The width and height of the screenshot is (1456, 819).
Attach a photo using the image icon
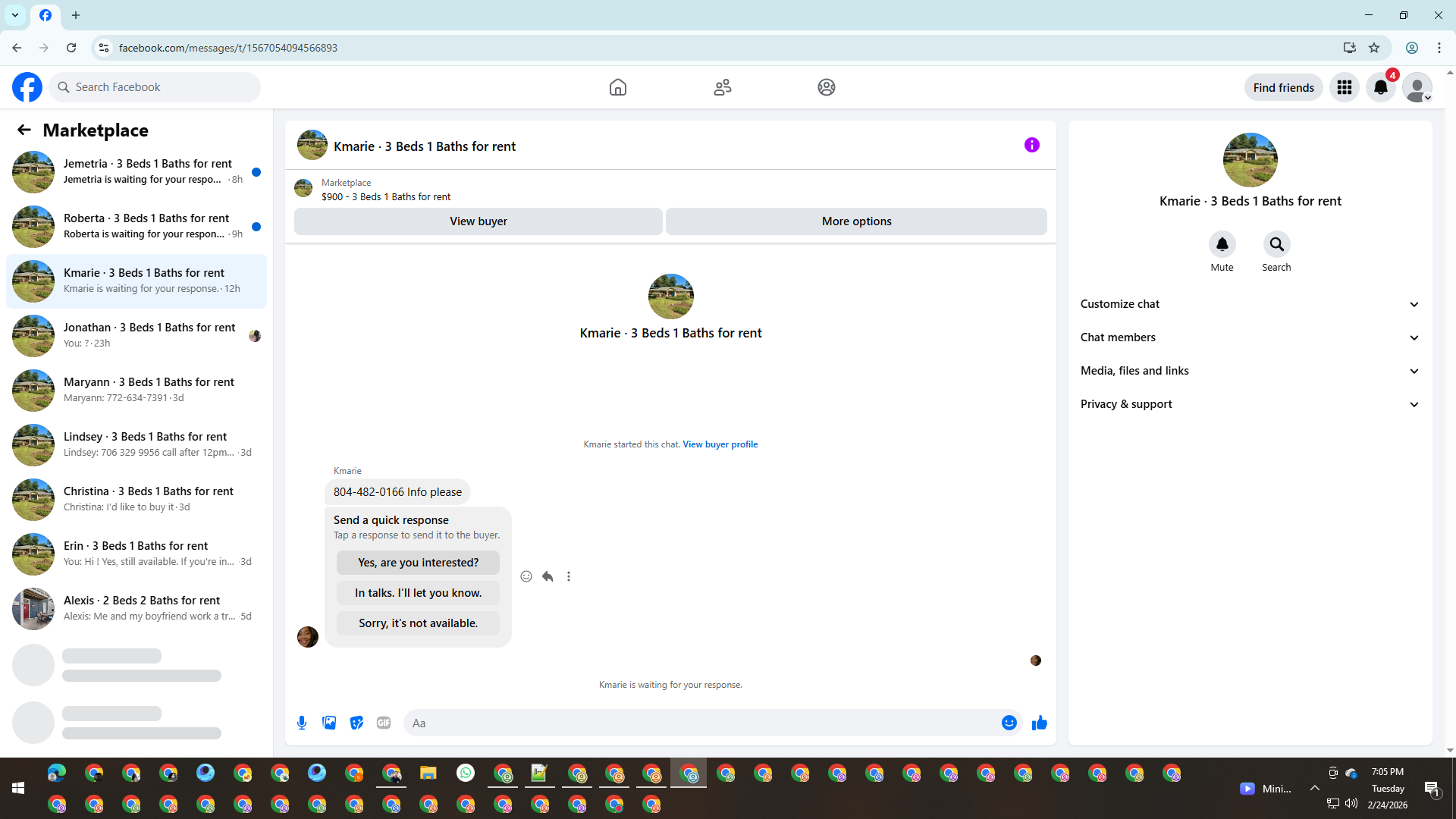point(329,723)
